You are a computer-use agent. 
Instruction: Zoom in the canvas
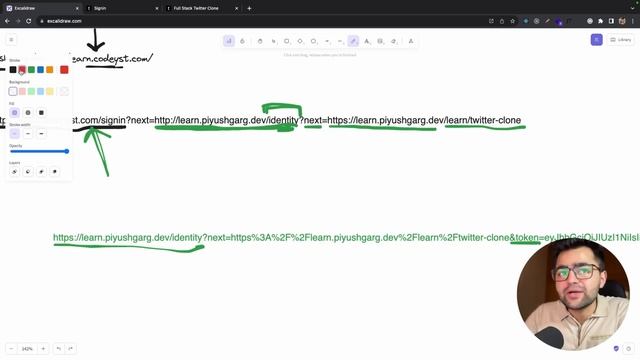point(43,349)
